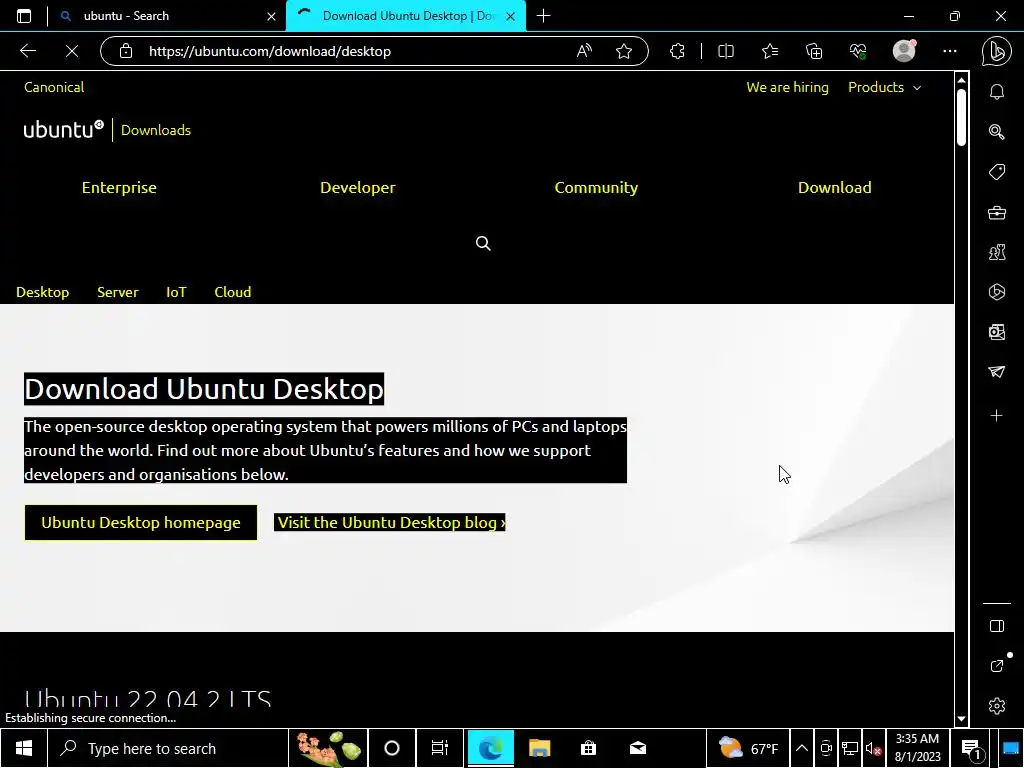
Task: Click the Ubuntu site search magnifier
Action: (x=483, y=244)
